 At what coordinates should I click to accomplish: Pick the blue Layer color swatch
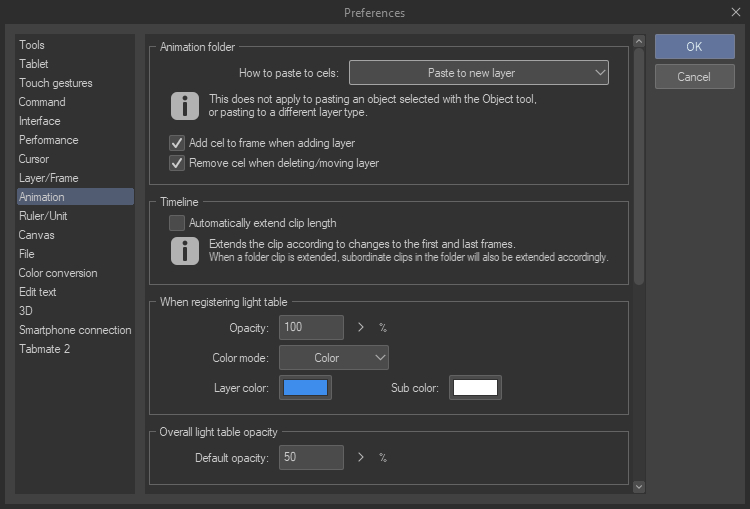pyautogui.click(x=306, y=388)
